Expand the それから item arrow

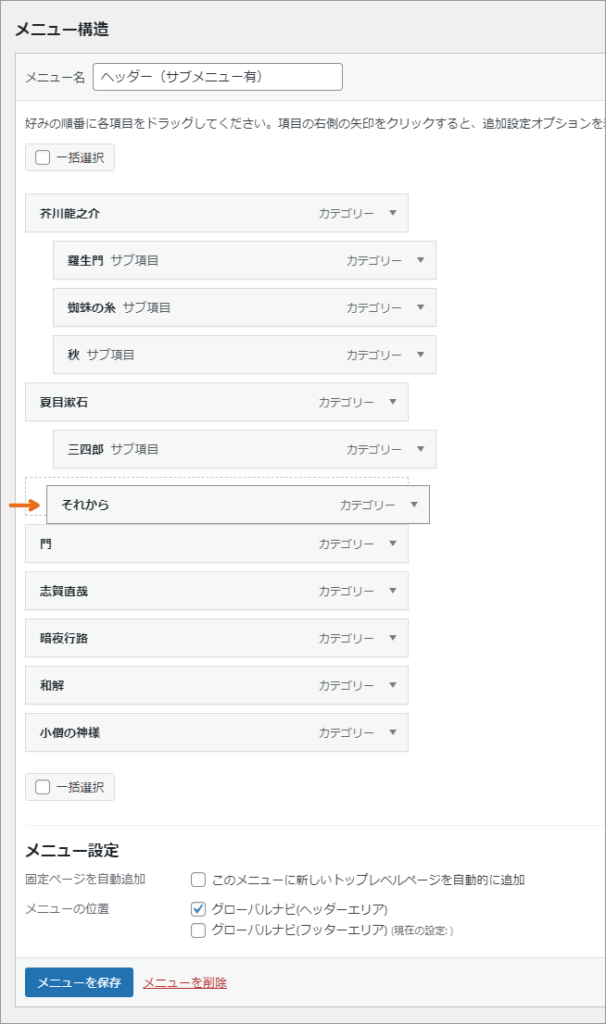[x=414, y=504]
